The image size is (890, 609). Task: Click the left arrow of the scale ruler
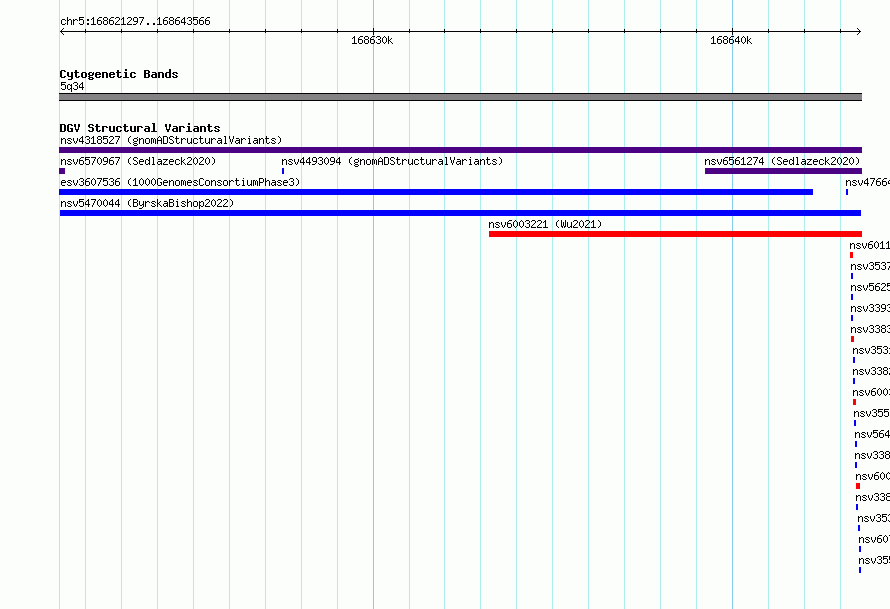coord(62,31)
